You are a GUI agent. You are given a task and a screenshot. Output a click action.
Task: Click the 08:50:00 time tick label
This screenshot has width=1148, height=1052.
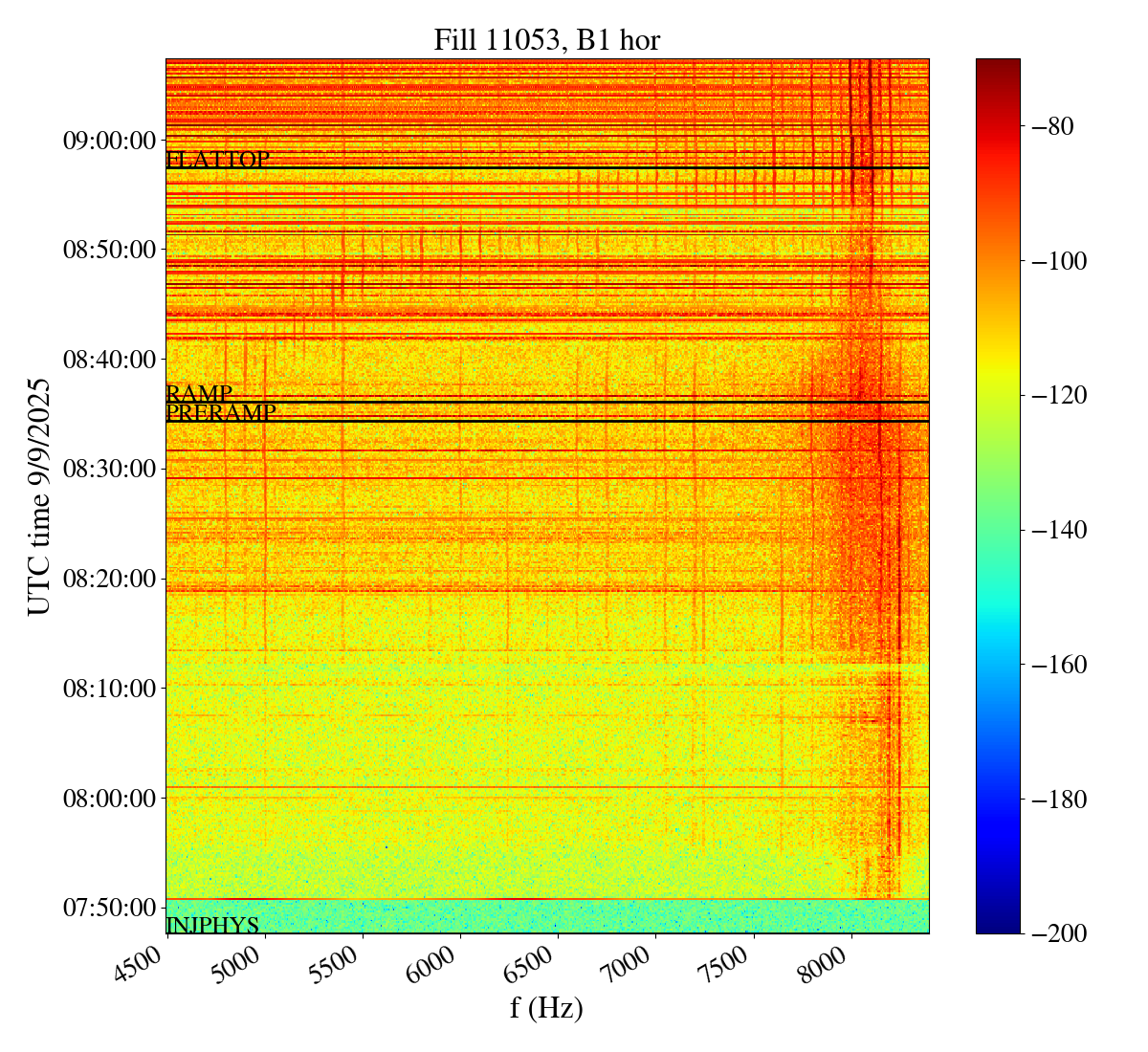point(108,250)
